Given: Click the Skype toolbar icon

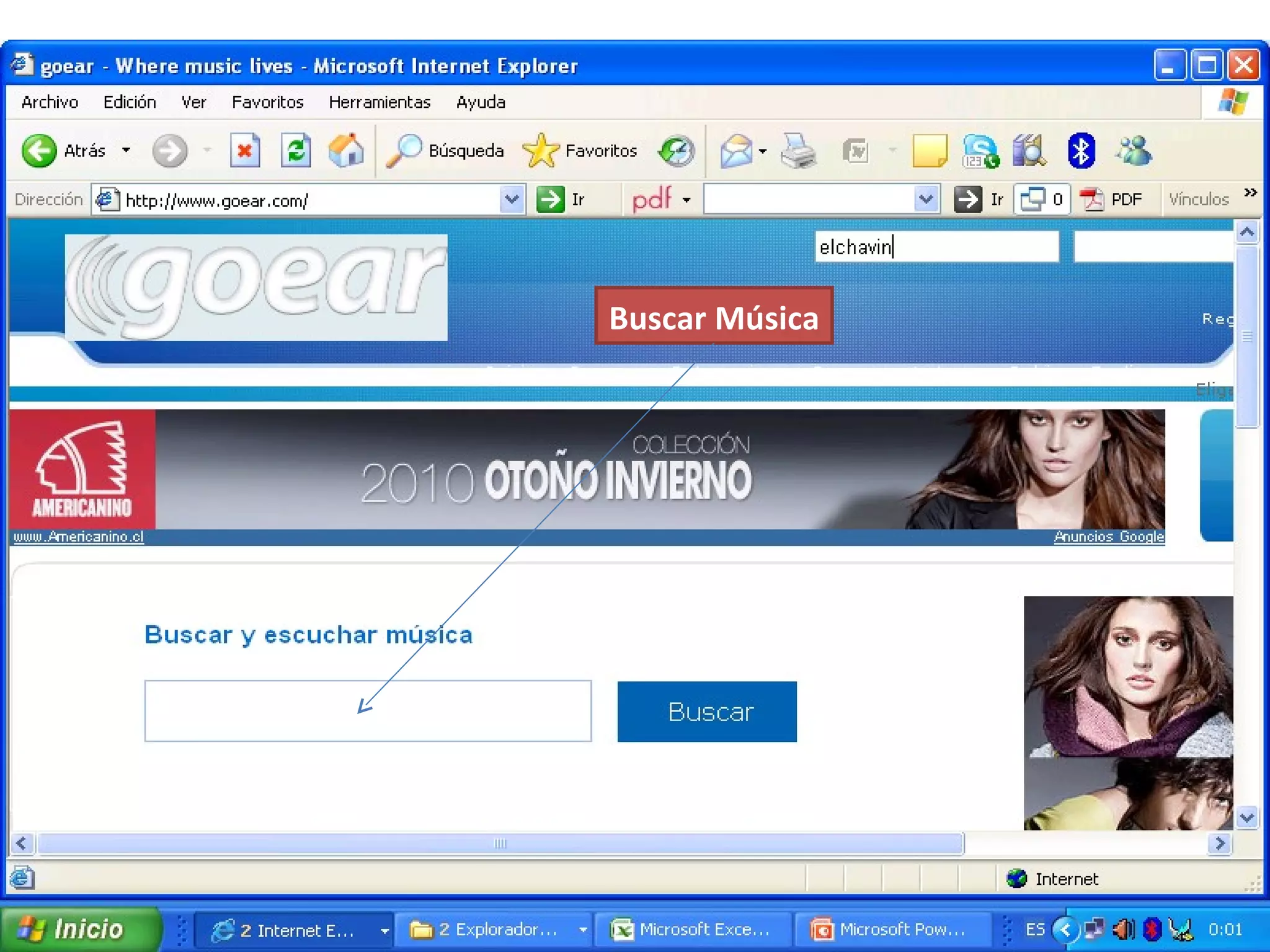Looking at the screenshot, I should pos(980,151).
